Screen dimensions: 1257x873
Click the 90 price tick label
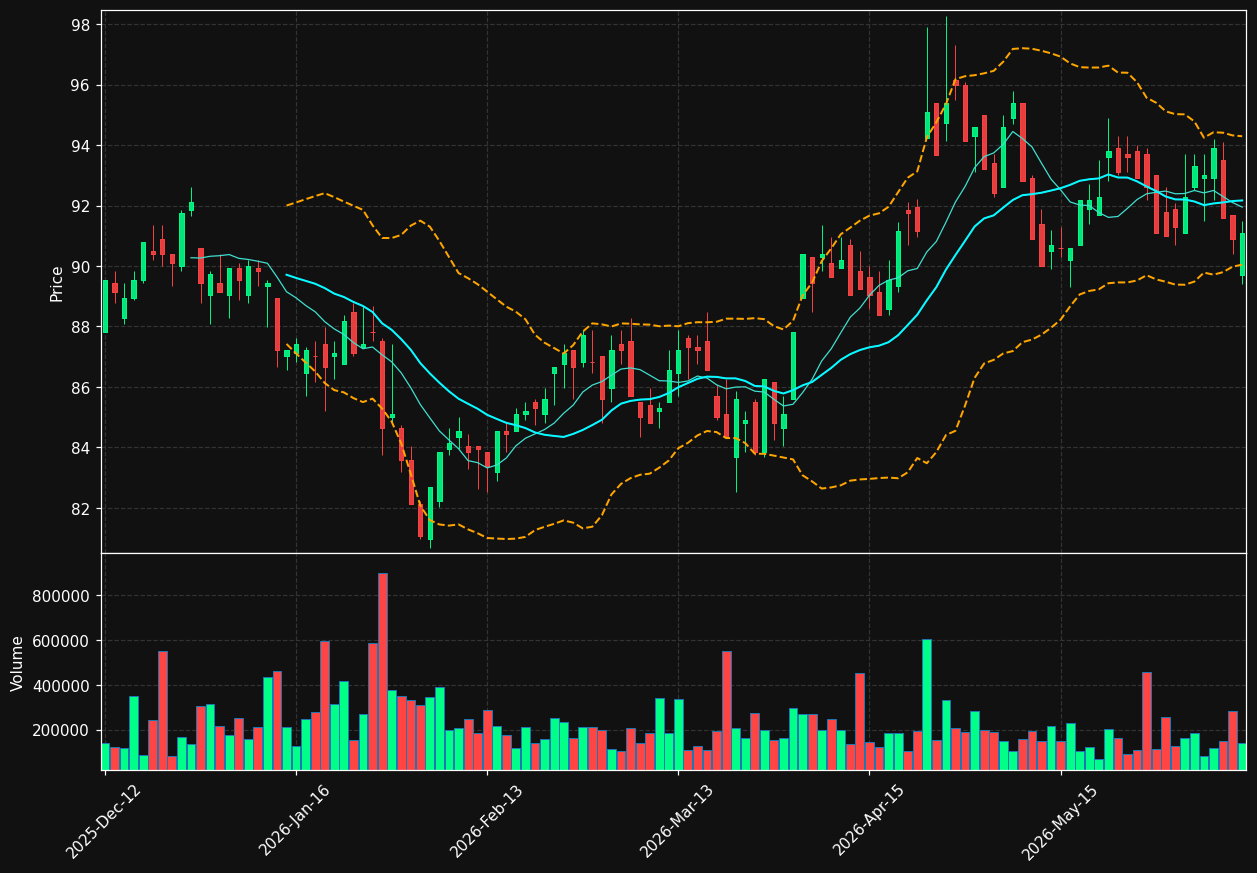pos(81,267)
